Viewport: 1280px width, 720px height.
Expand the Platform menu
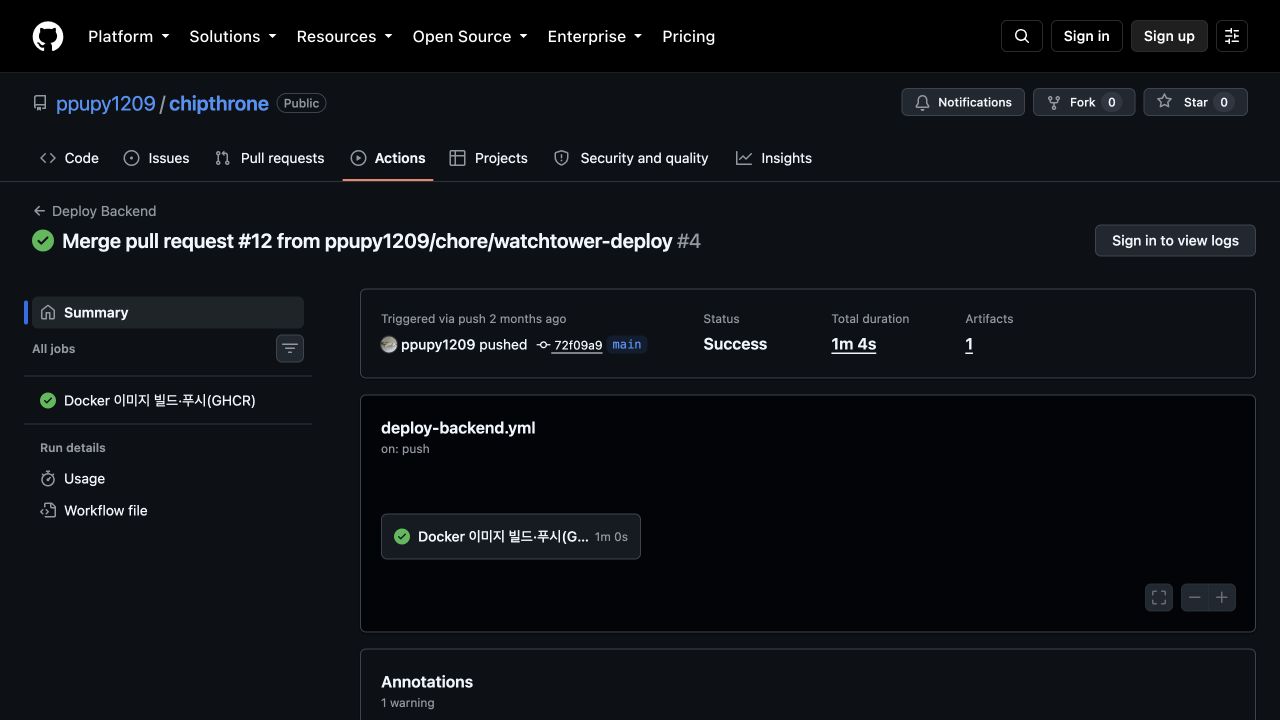tap(129, 36)
